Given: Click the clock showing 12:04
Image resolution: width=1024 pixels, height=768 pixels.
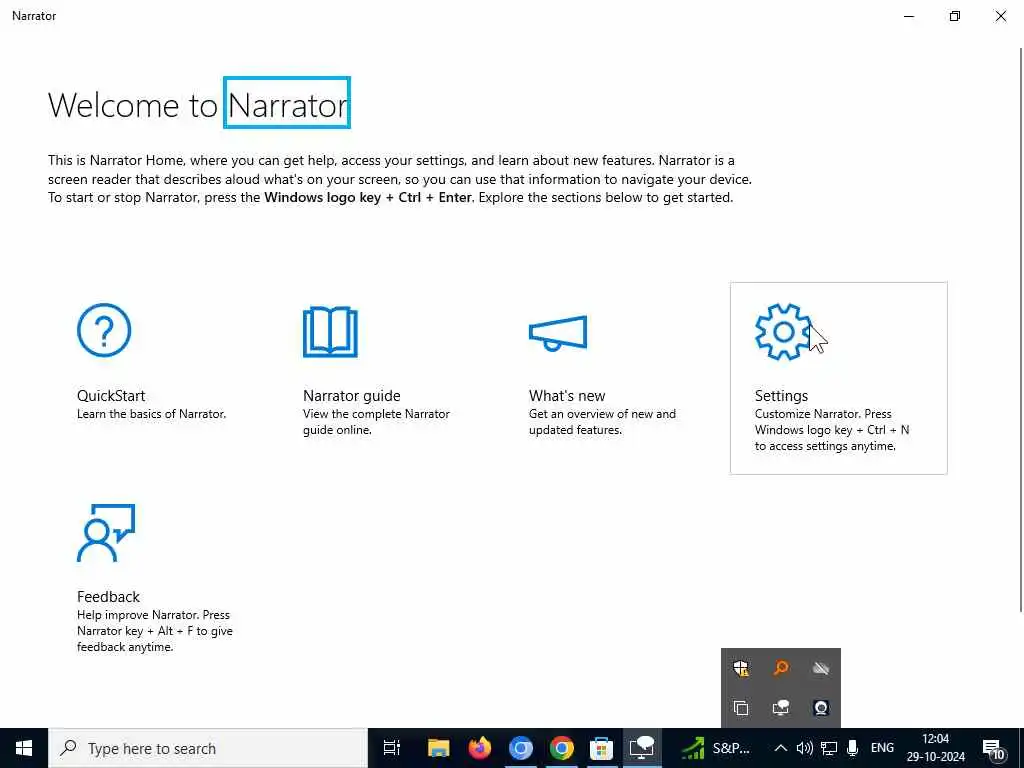Looking at the screenshot, I should [935, 748].
